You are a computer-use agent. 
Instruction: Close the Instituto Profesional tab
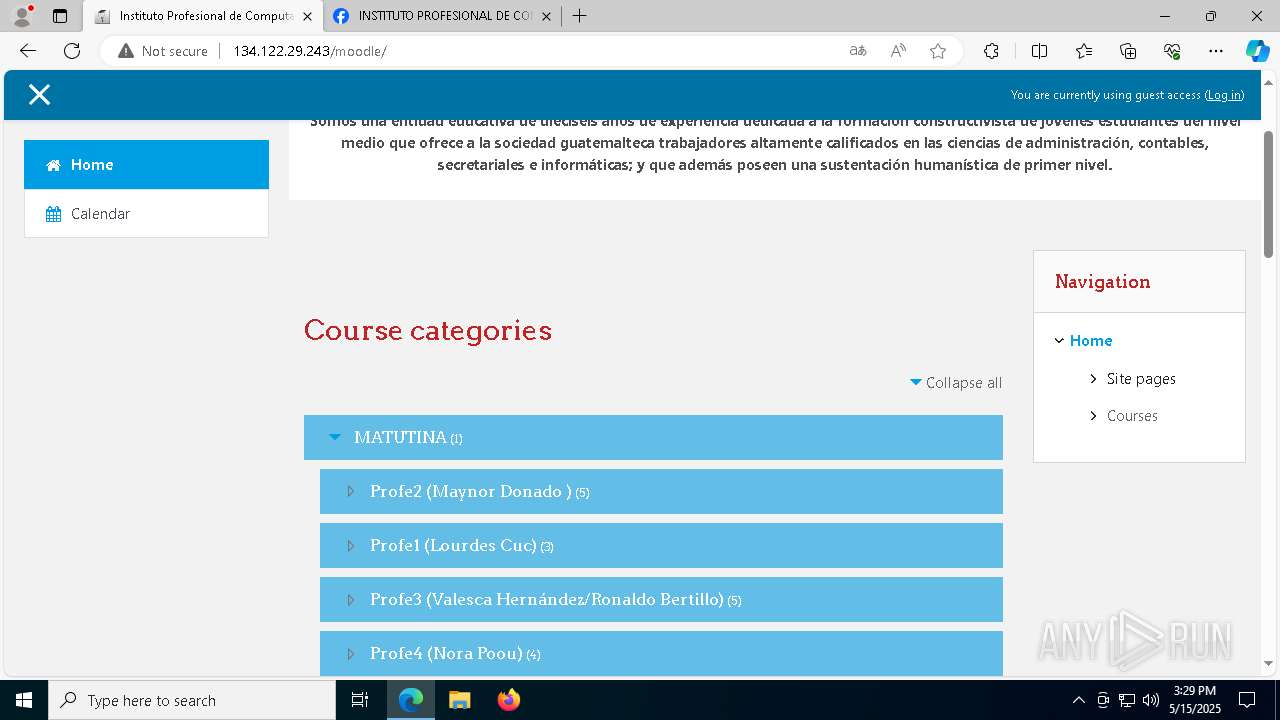pos(307,16)
